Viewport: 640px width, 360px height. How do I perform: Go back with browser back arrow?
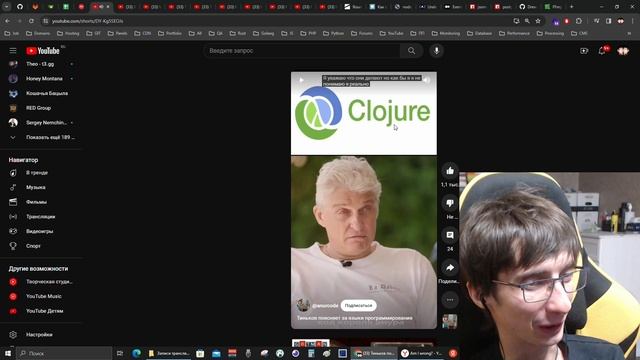8,21
